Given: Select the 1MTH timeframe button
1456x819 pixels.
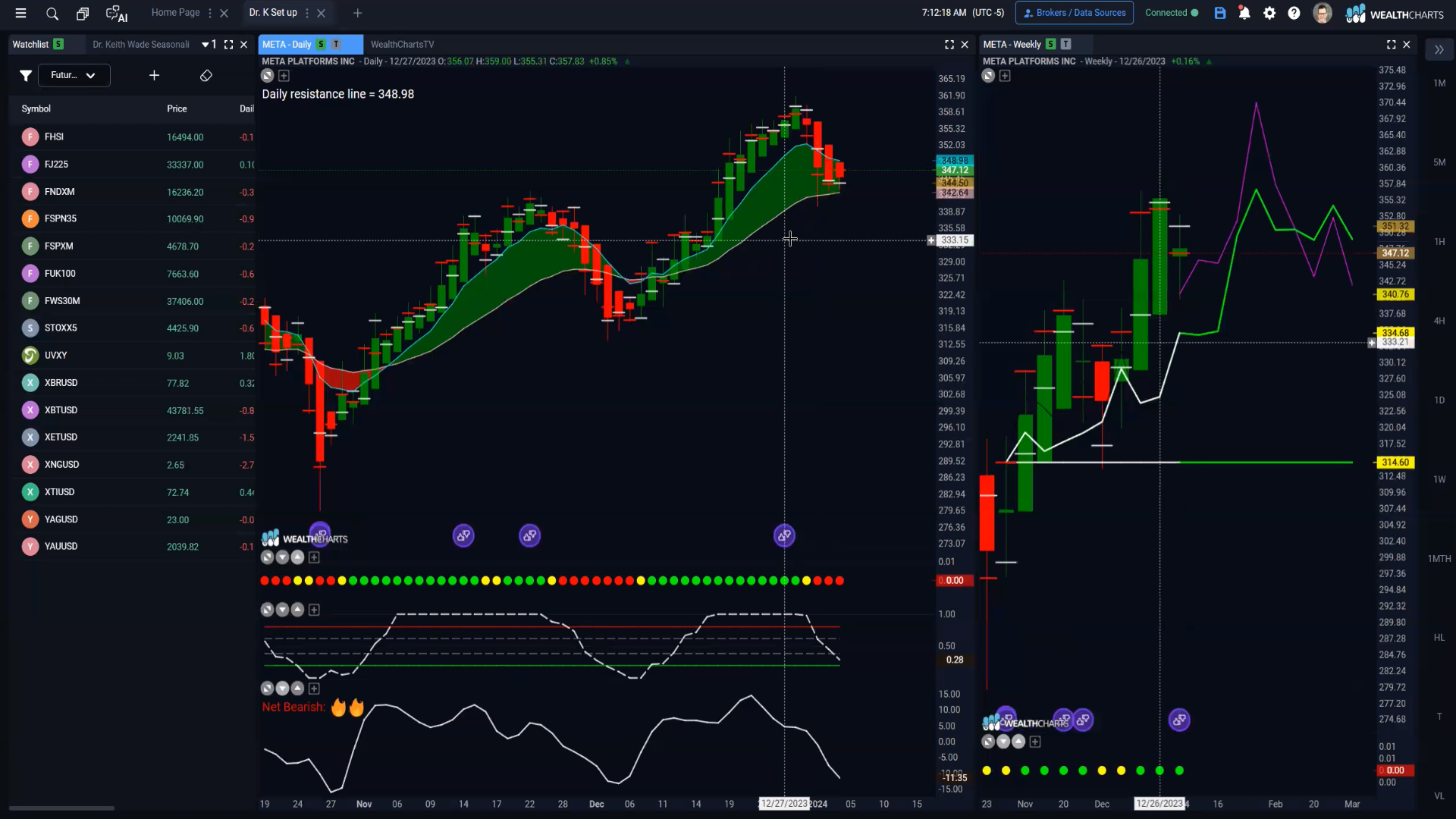Looking at the screenshot, I should 1439,559.
